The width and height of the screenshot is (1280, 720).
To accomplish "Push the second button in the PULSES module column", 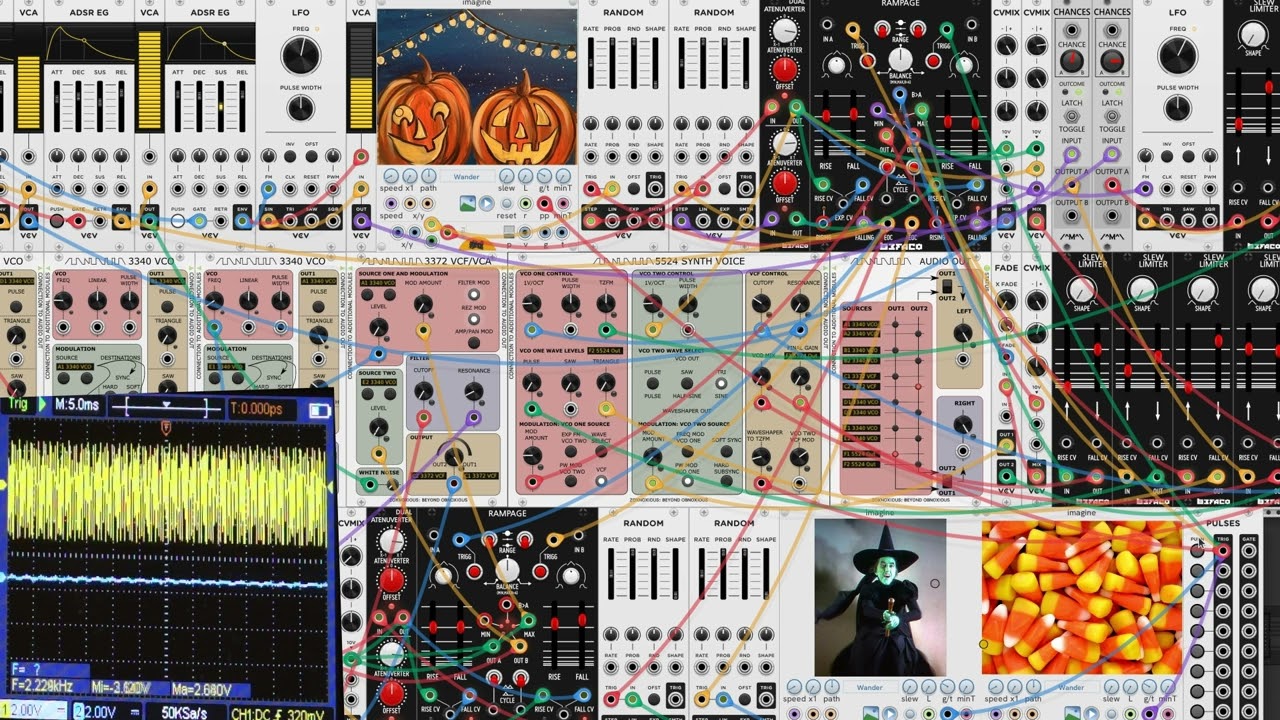I will click(1197, 572).
